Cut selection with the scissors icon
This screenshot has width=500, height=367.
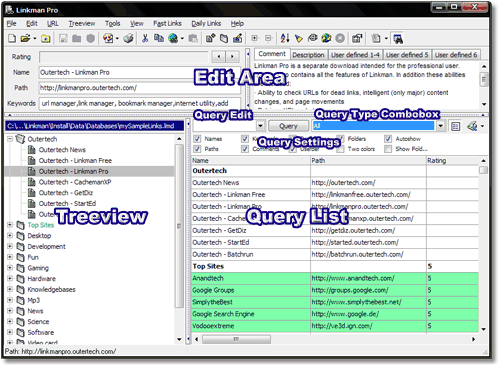145,39
